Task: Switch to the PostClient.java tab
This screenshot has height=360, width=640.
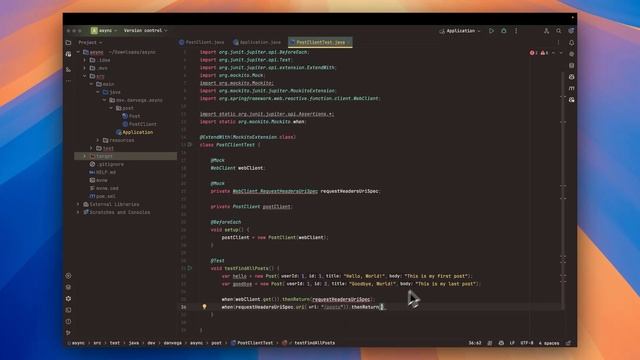Action: pyautogui.click(x=202, y=42)
